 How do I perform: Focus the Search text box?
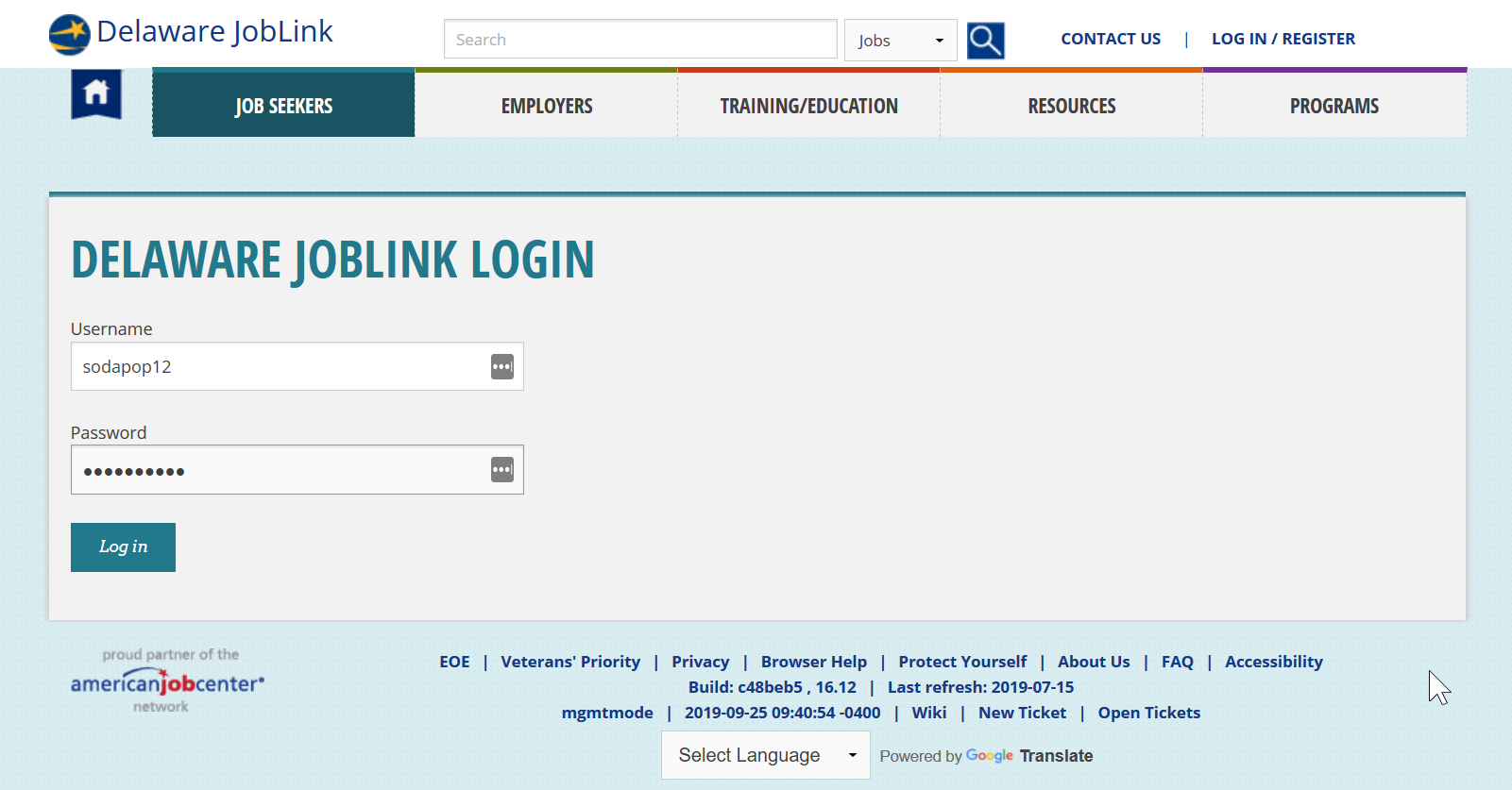[x=640, y=40]
